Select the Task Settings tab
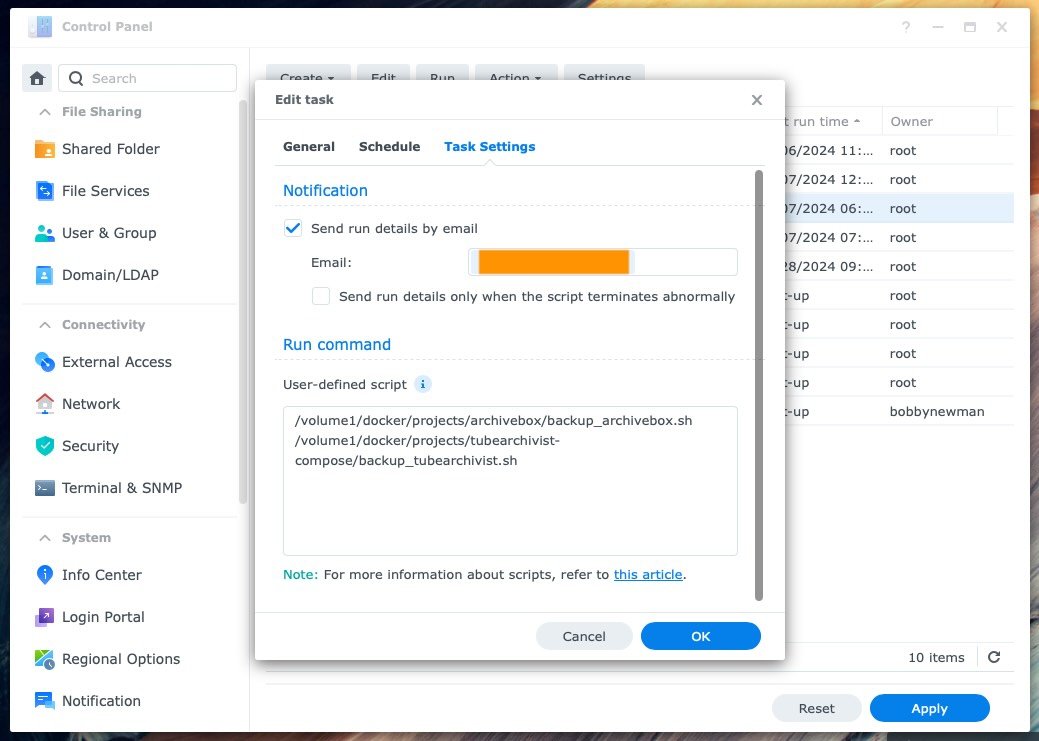The image size is (1039, 741). point(490,146)
